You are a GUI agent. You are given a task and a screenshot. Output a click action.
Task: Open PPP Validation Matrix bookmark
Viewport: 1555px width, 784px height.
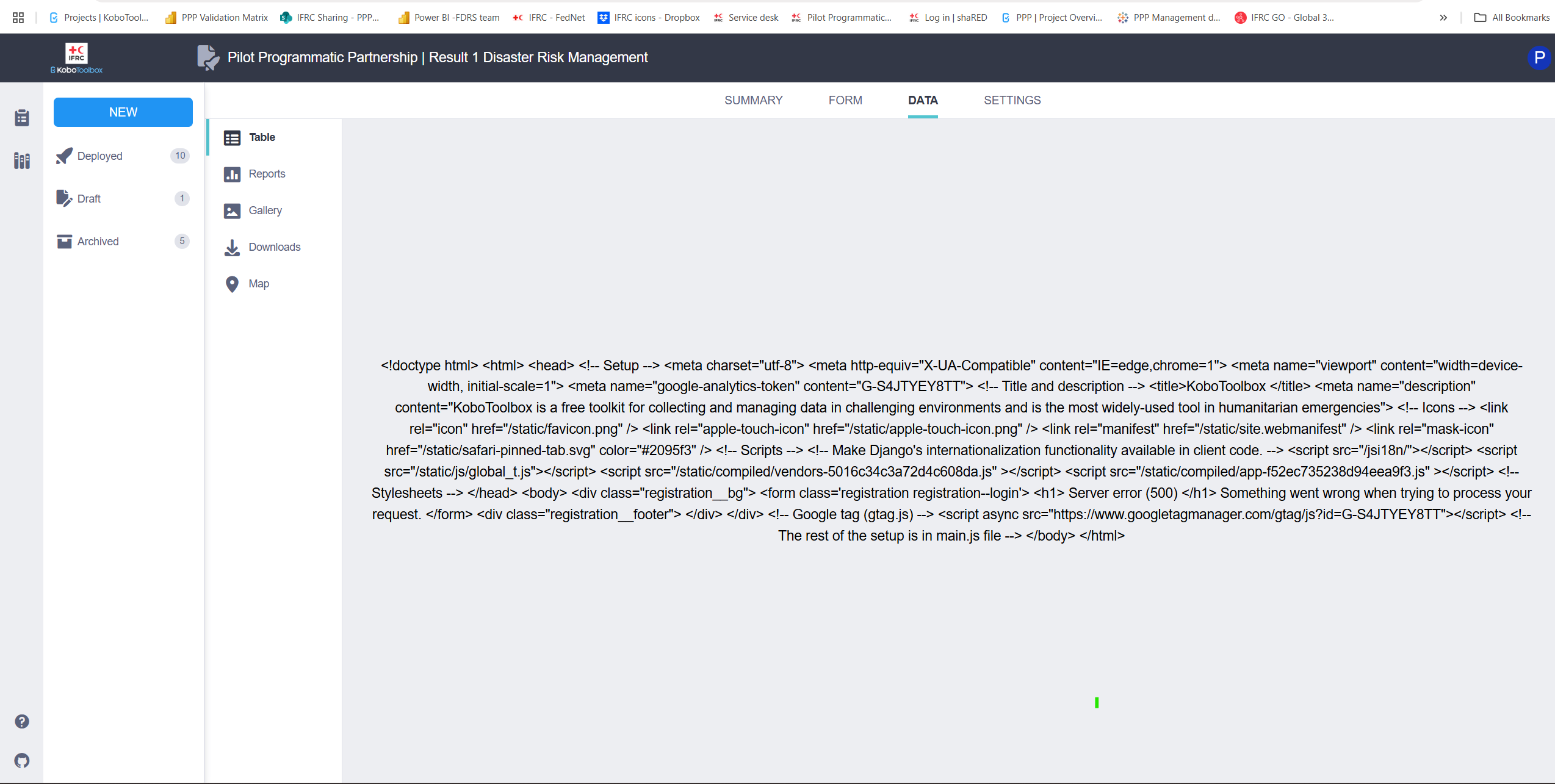coord(217,18)
